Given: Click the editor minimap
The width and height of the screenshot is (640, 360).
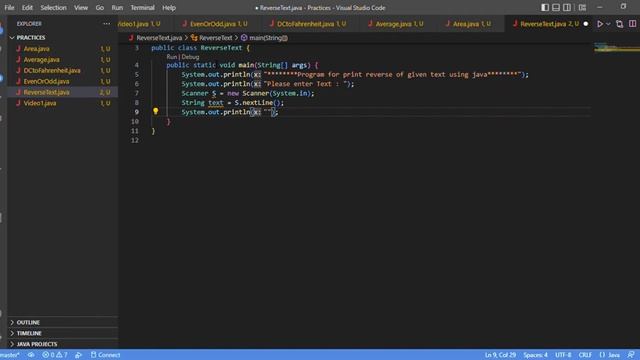Looking at the screenshot, I should [616, 47].
